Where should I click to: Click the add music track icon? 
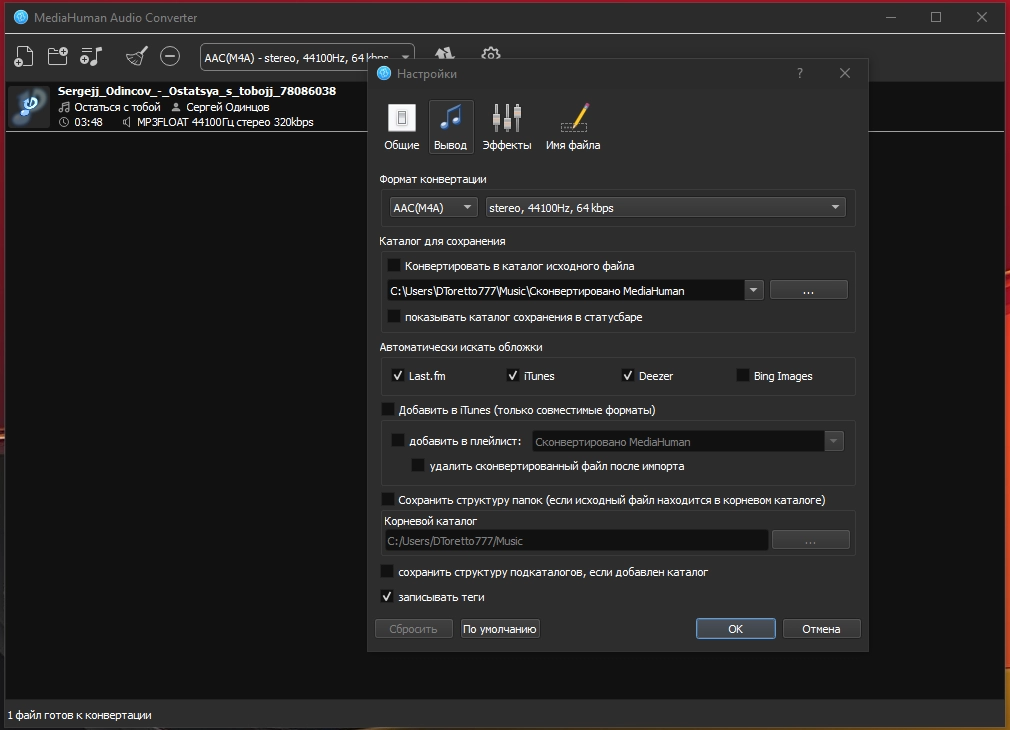(x=91, y=57)
